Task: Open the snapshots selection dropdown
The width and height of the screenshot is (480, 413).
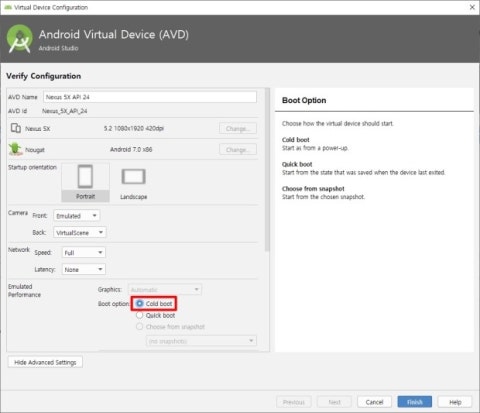Action: coord(201,341)
